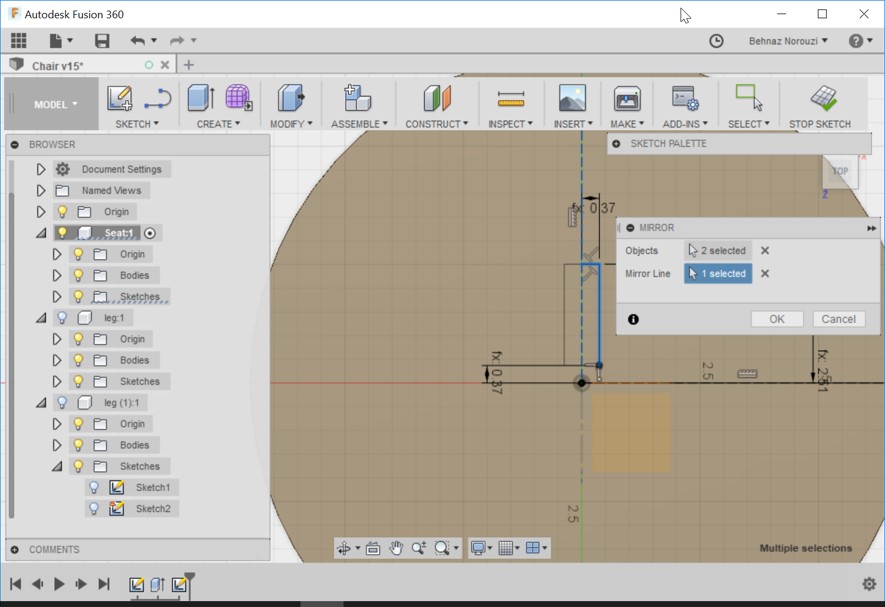The height and width of the screenshot is (607, 885).
Task: Open the Grid and Snaps icon
Action: point(506,548)
